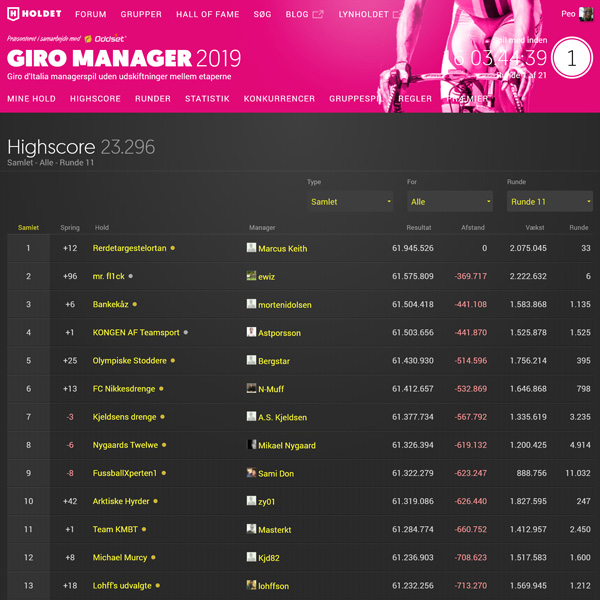
Task: Click Masterkt's avatar image
Action: coord(251,529)
